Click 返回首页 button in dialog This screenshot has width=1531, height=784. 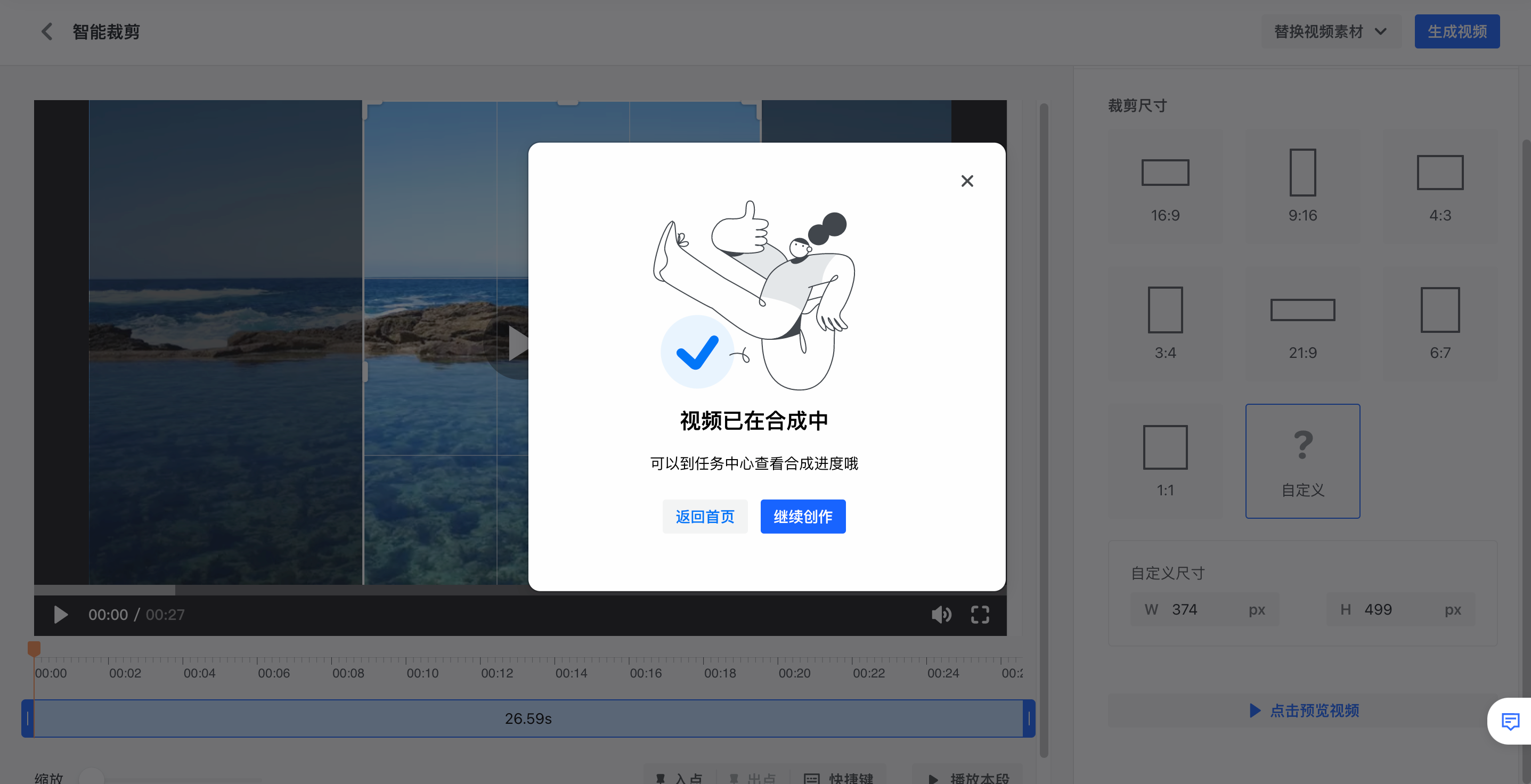click(x=705, y=517)
